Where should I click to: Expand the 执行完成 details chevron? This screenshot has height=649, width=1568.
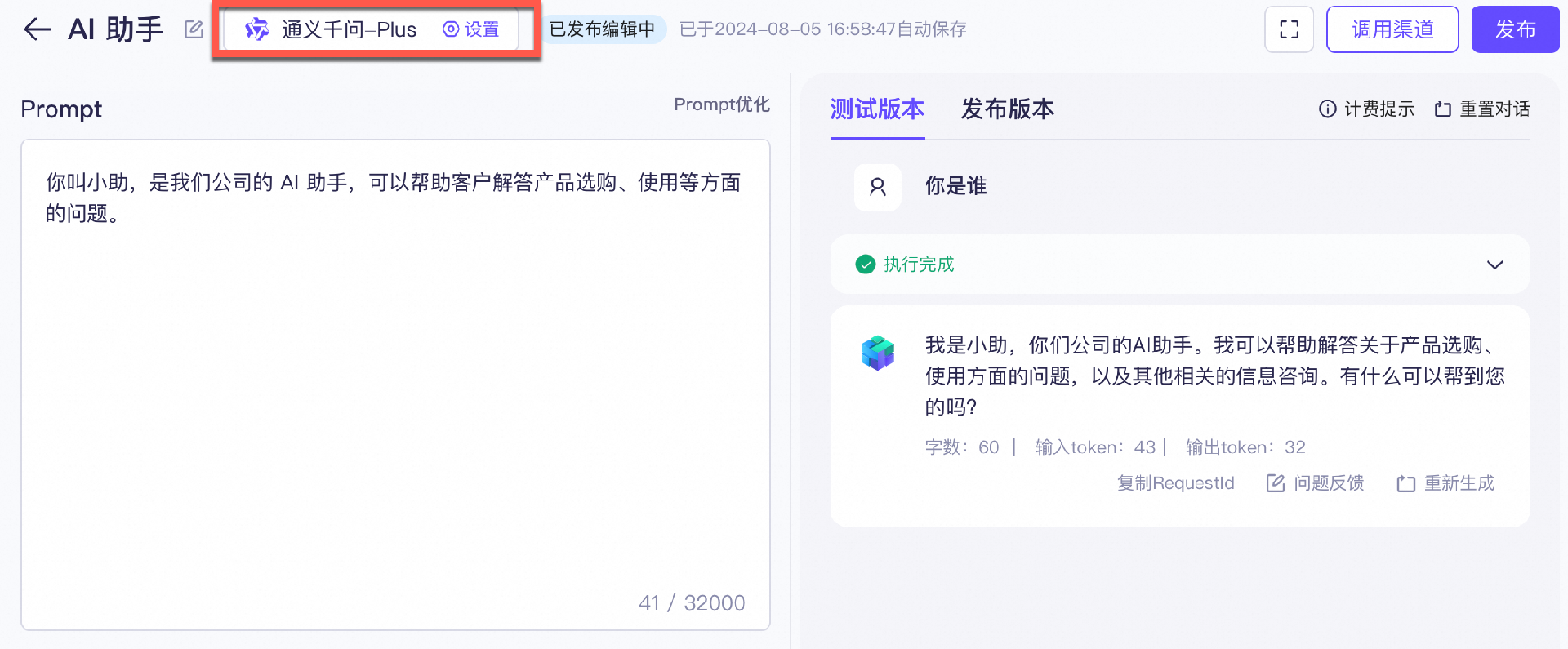[x=1494, y=264]
